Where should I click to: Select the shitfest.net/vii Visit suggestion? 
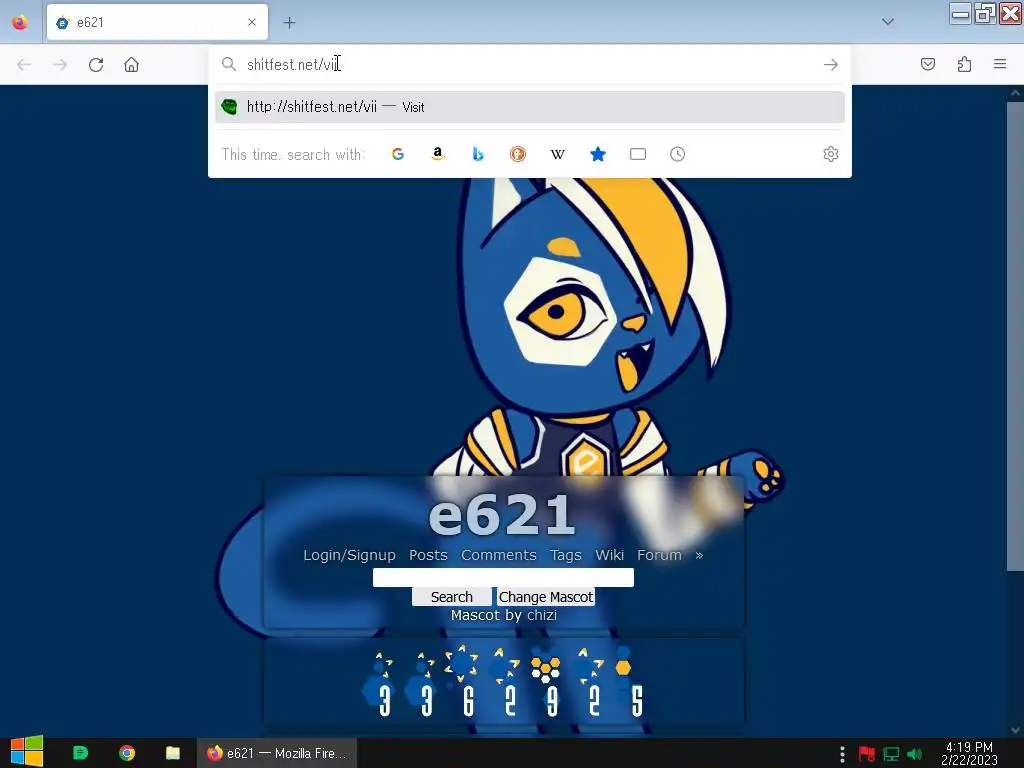click(x=530, y=107)
